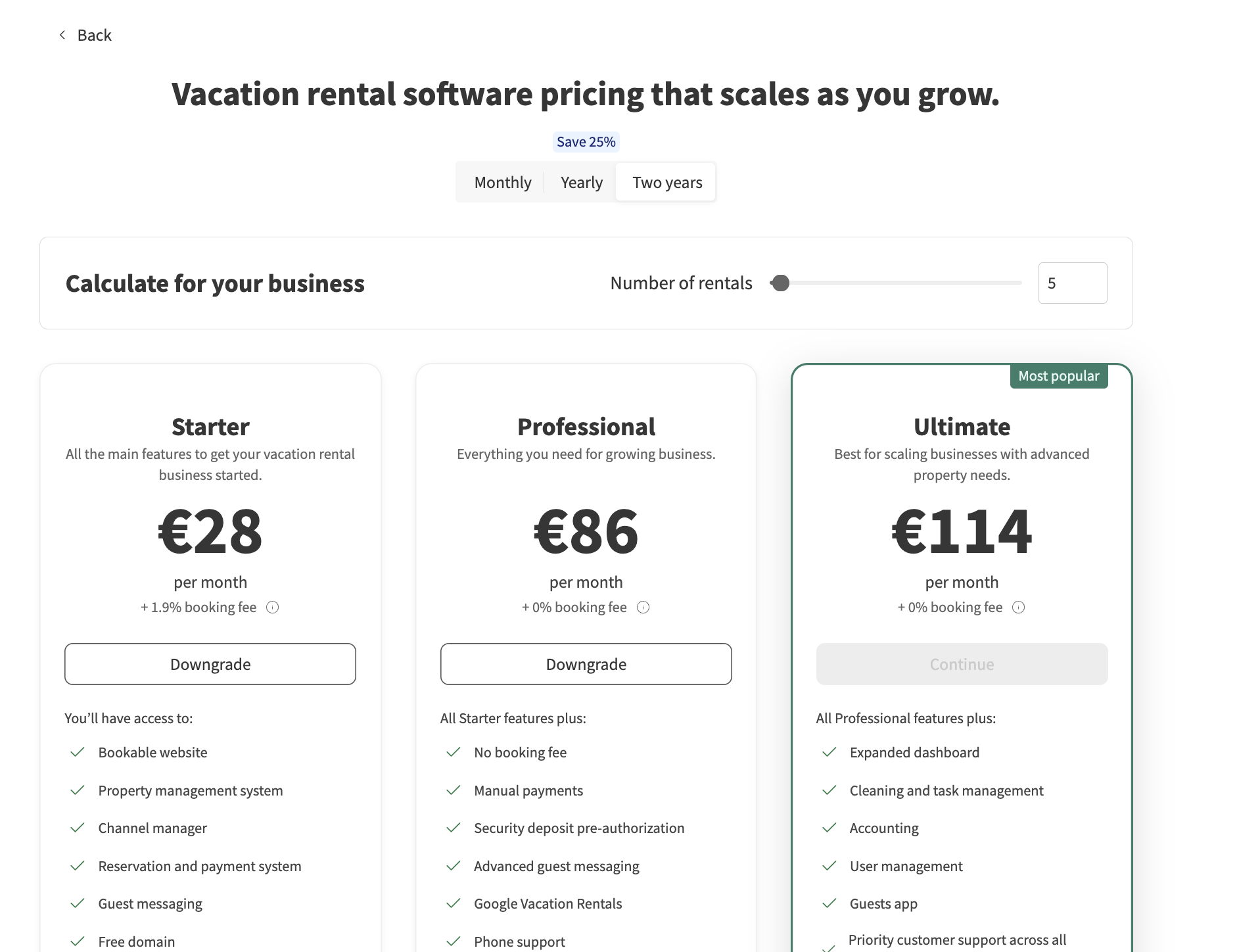
Task: Click the number of rentals input field
Action: (x=1072, y=283)
